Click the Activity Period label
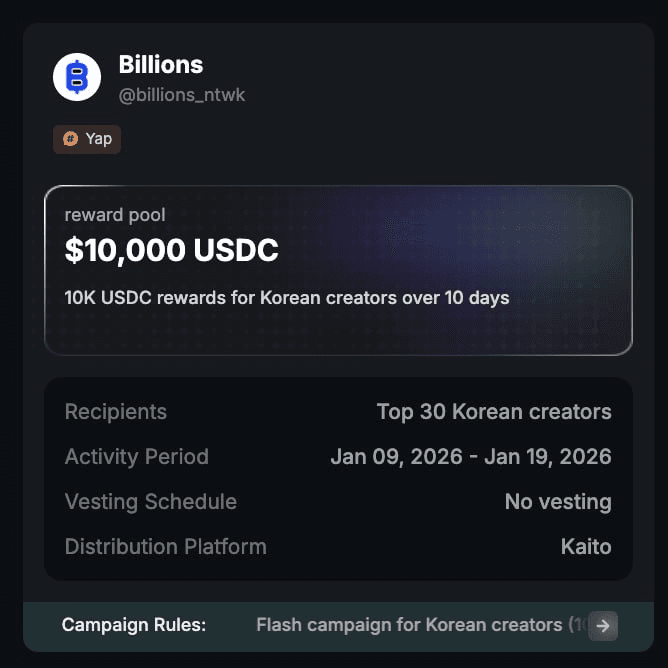The image size is (668, 668). 137,457
